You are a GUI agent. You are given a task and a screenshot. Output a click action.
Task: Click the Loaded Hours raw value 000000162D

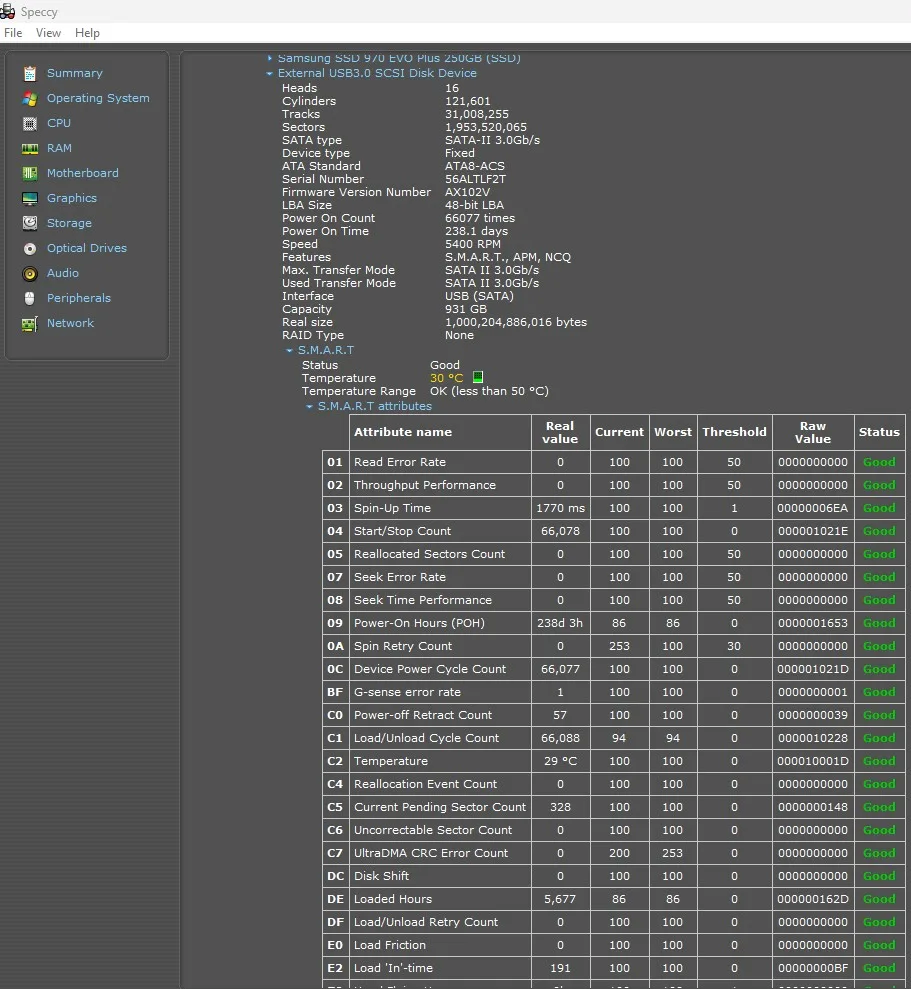coord(813,899)
